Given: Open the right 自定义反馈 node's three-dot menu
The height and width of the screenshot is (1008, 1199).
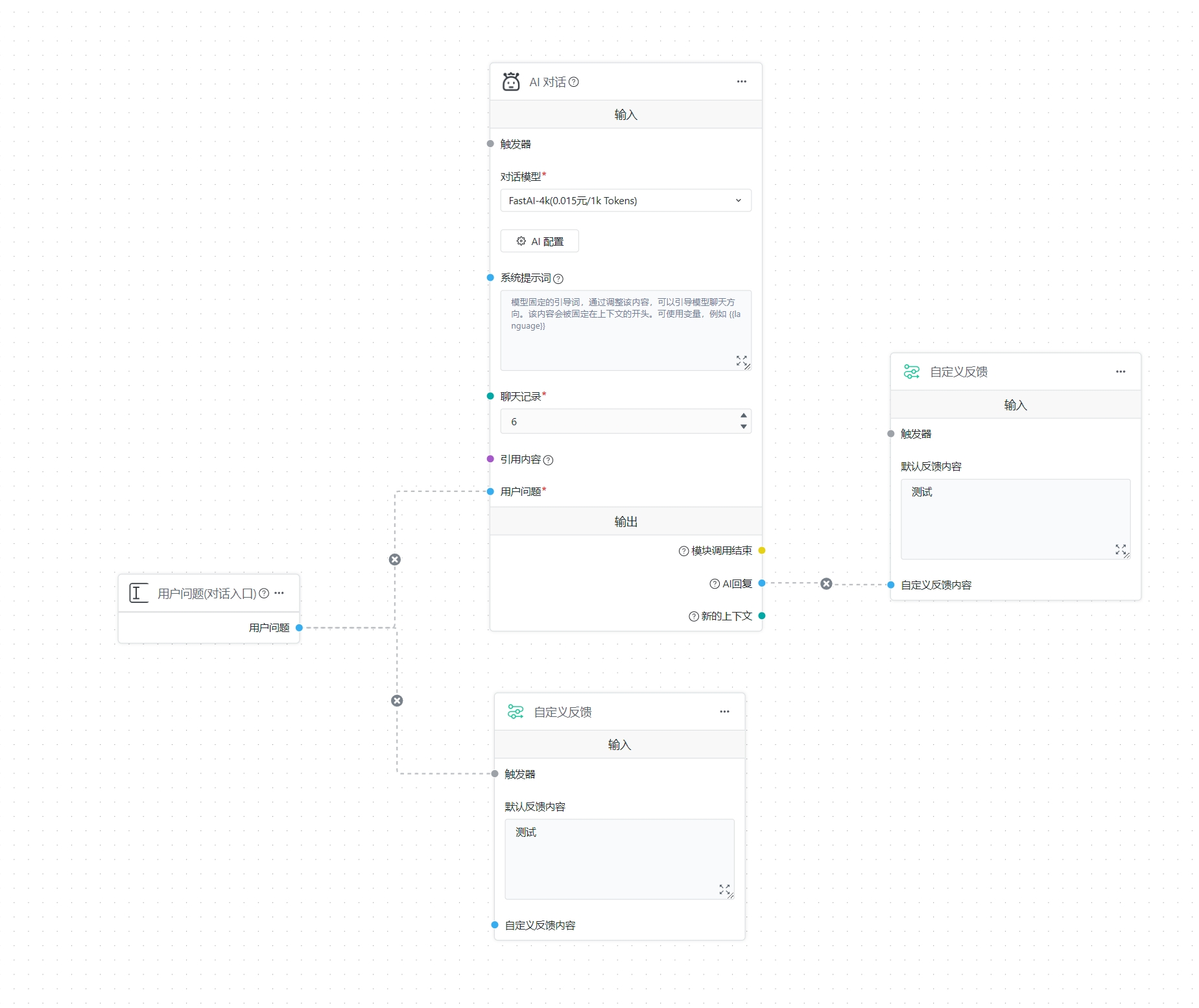Looking at the screenshot, I should coord(1121,371).
